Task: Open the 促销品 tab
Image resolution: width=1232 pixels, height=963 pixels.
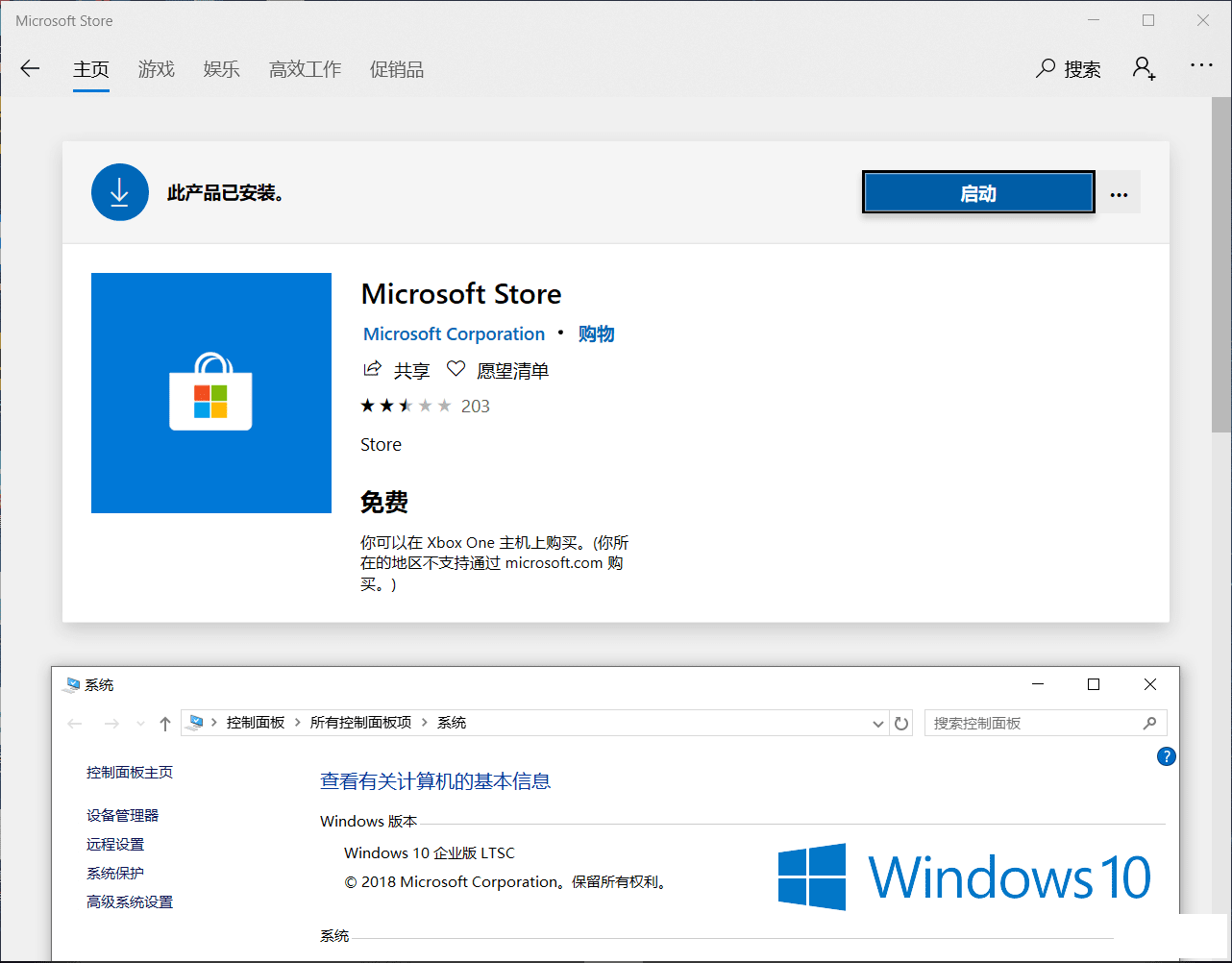Action: (397, 69)
